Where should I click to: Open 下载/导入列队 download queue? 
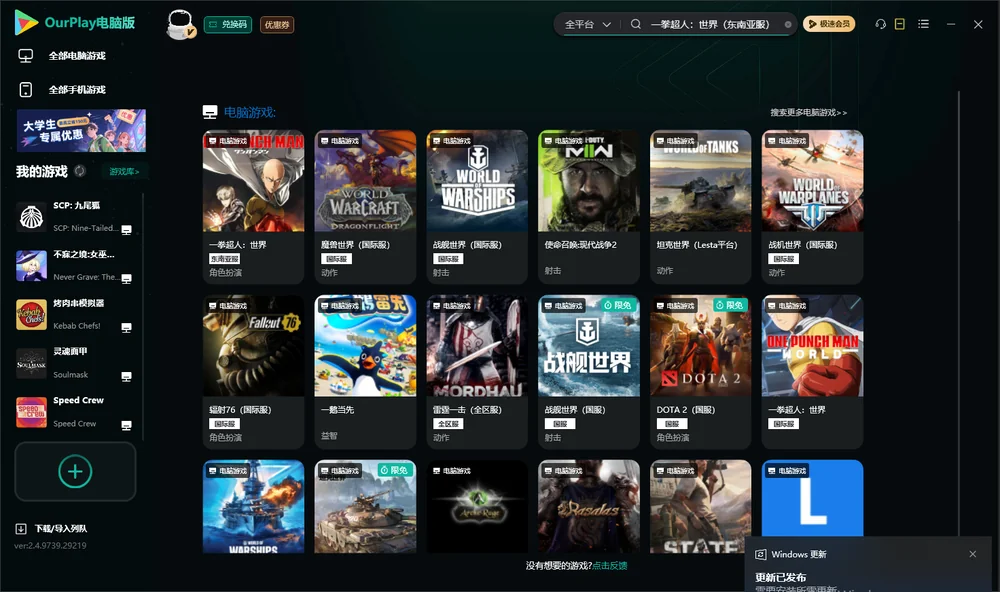tap(61, 529)
